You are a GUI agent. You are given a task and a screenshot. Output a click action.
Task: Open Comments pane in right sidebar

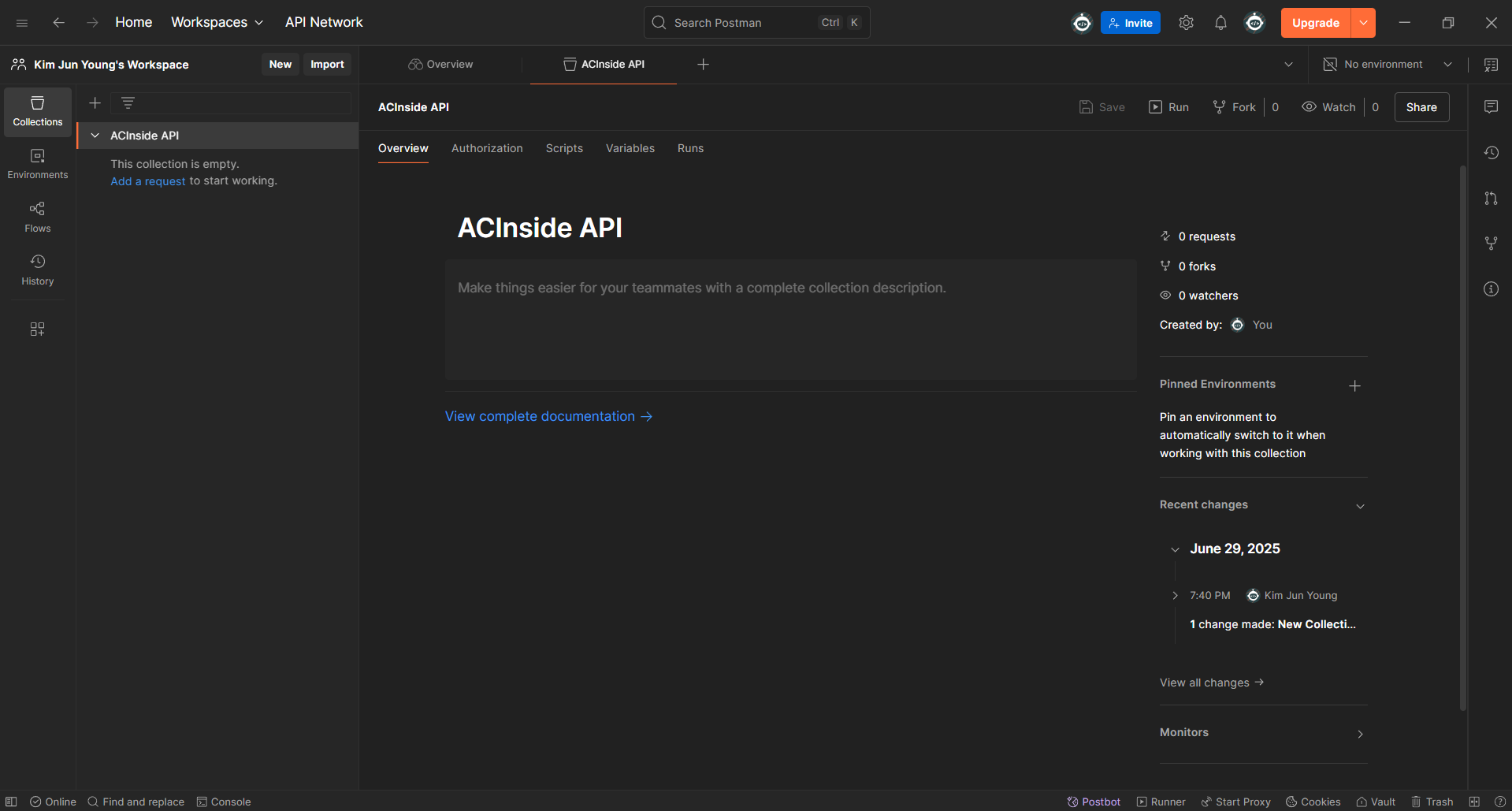coord(1491,107)
